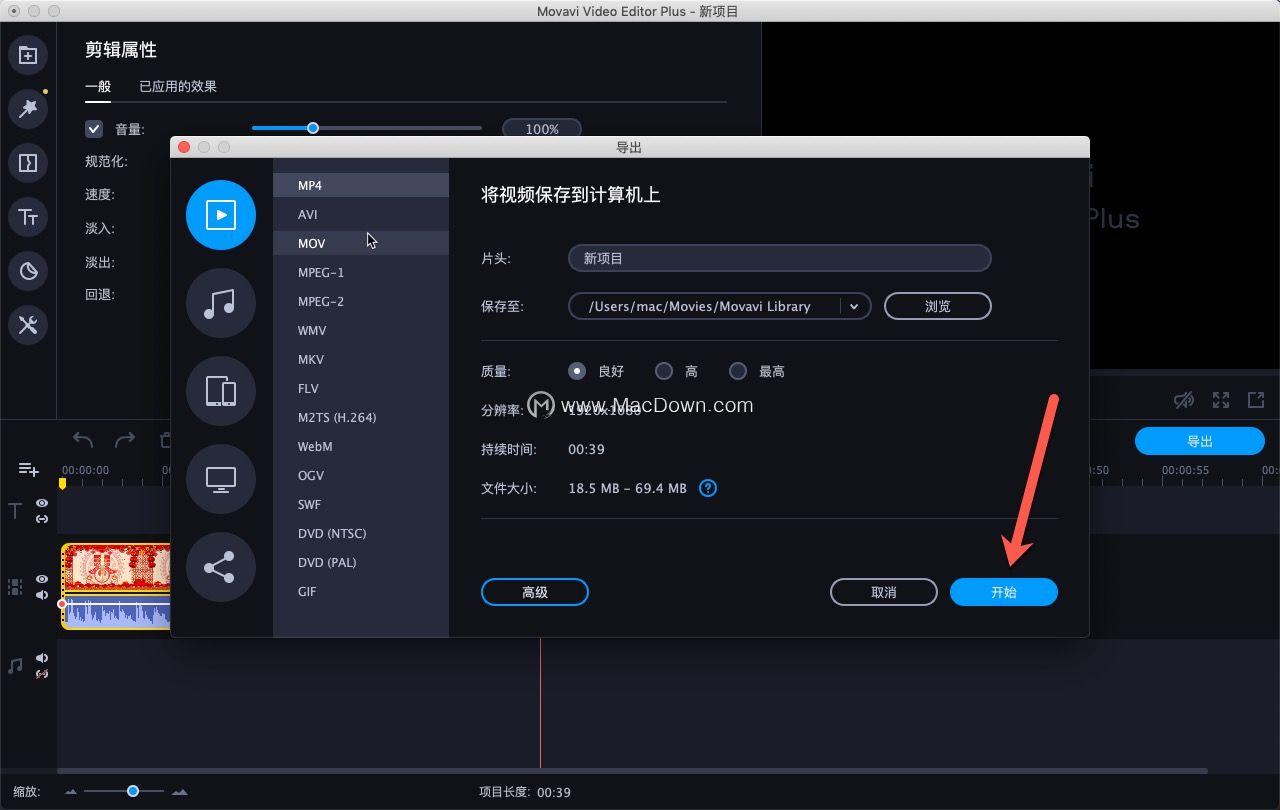
Task: Open the save location dropdown arrow
Action: coord(854,306)
